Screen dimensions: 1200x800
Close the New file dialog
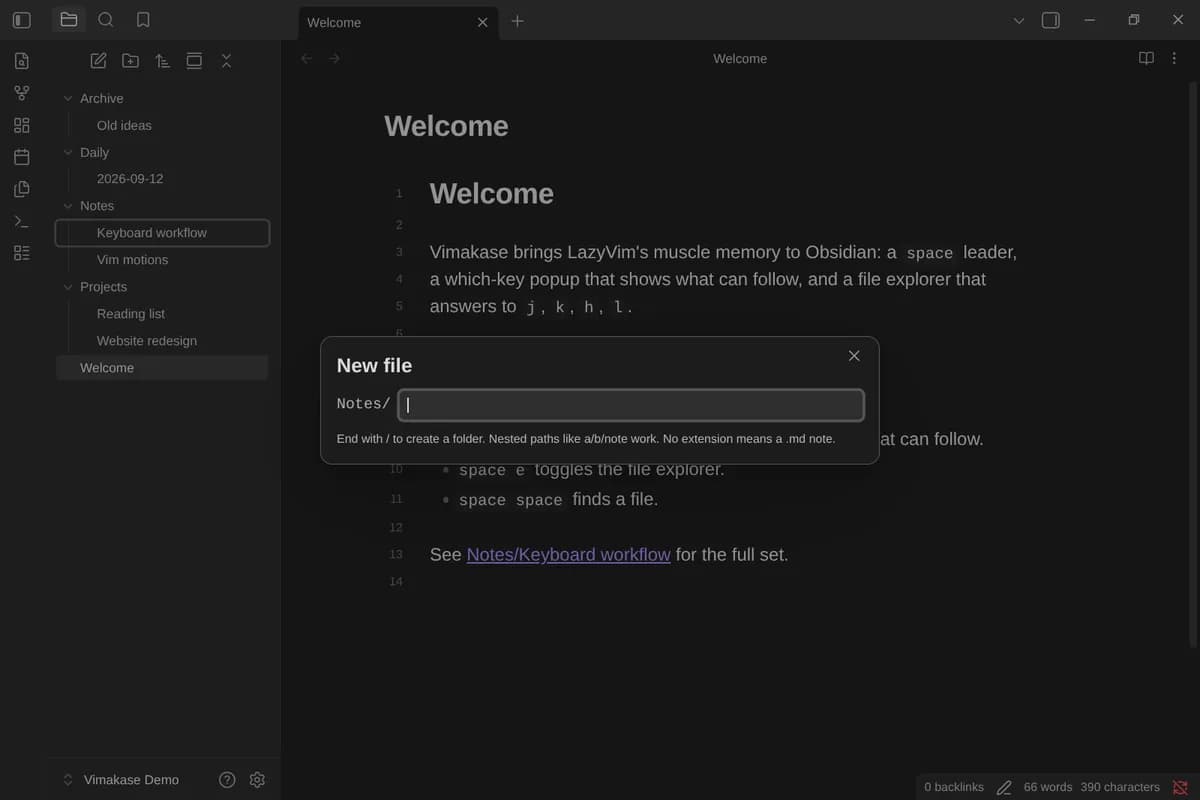click(854, 356)
